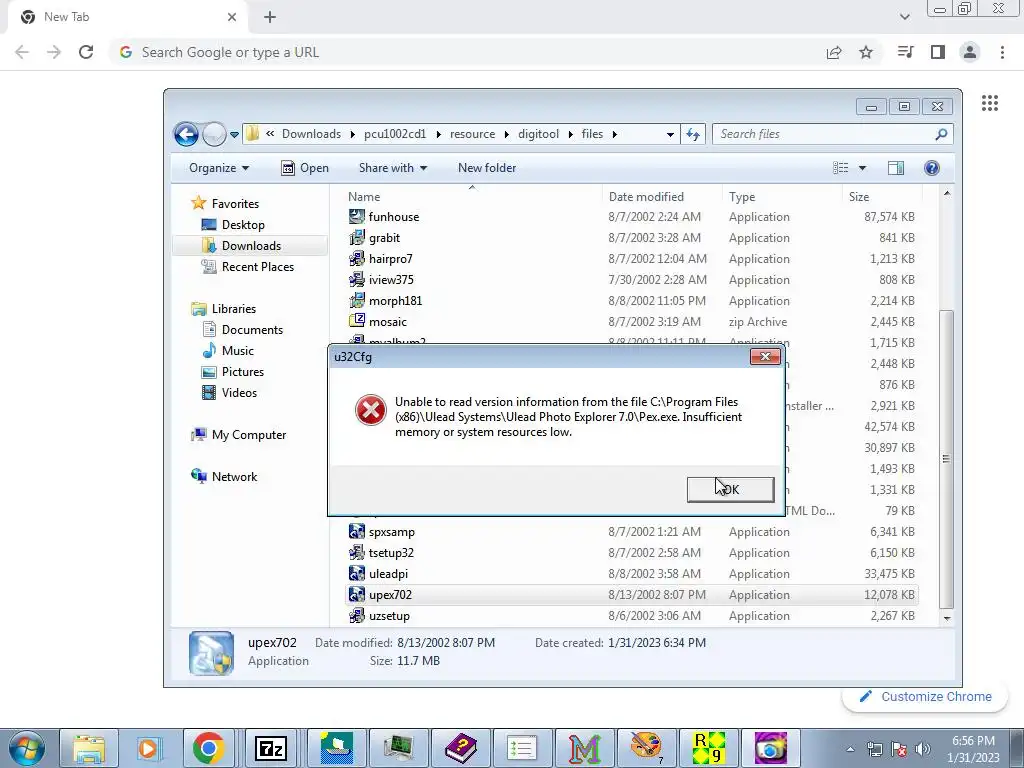The width and height of the screenshot is (1024, 768).
Task: Click Customize Chrome button
Action: click(926, 697)
